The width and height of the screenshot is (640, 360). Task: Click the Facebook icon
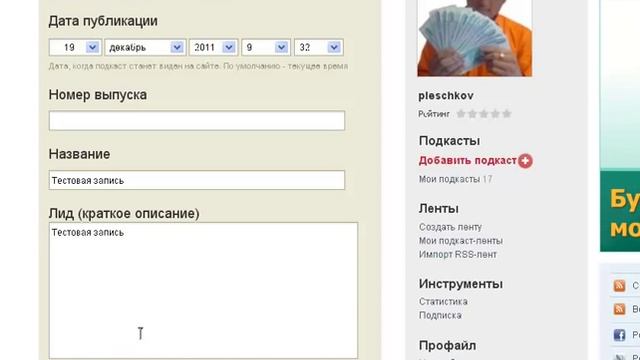[x=619, y=335]
